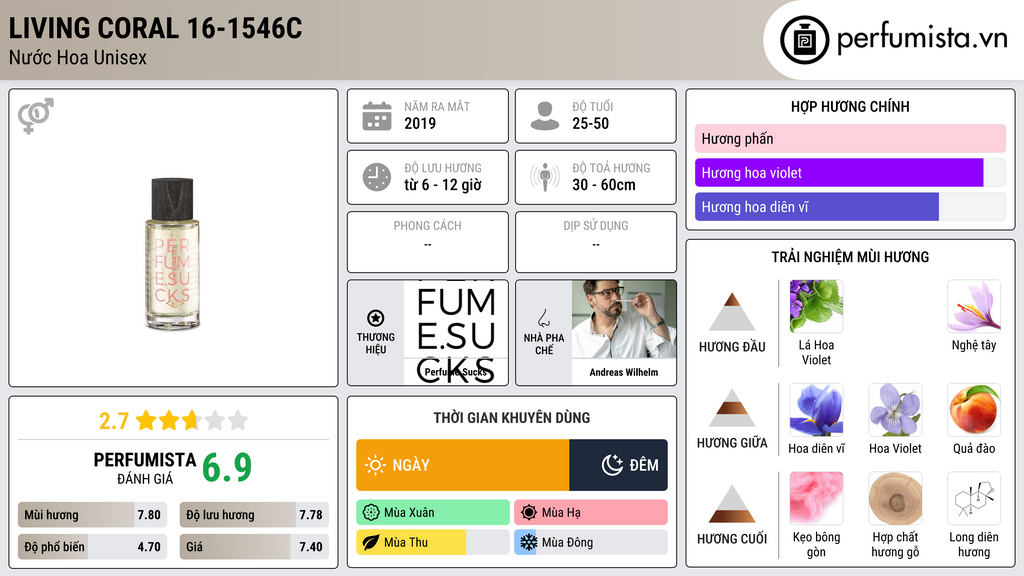Click the perfumista.vn site name

[922, 39]
